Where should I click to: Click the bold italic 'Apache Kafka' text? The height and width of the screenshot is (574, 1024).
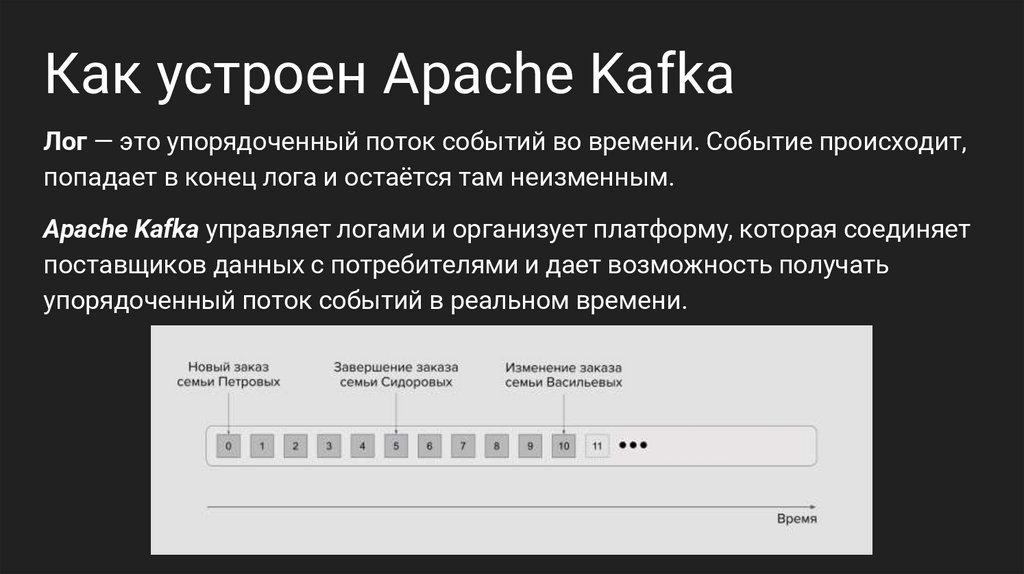[121, 229]
